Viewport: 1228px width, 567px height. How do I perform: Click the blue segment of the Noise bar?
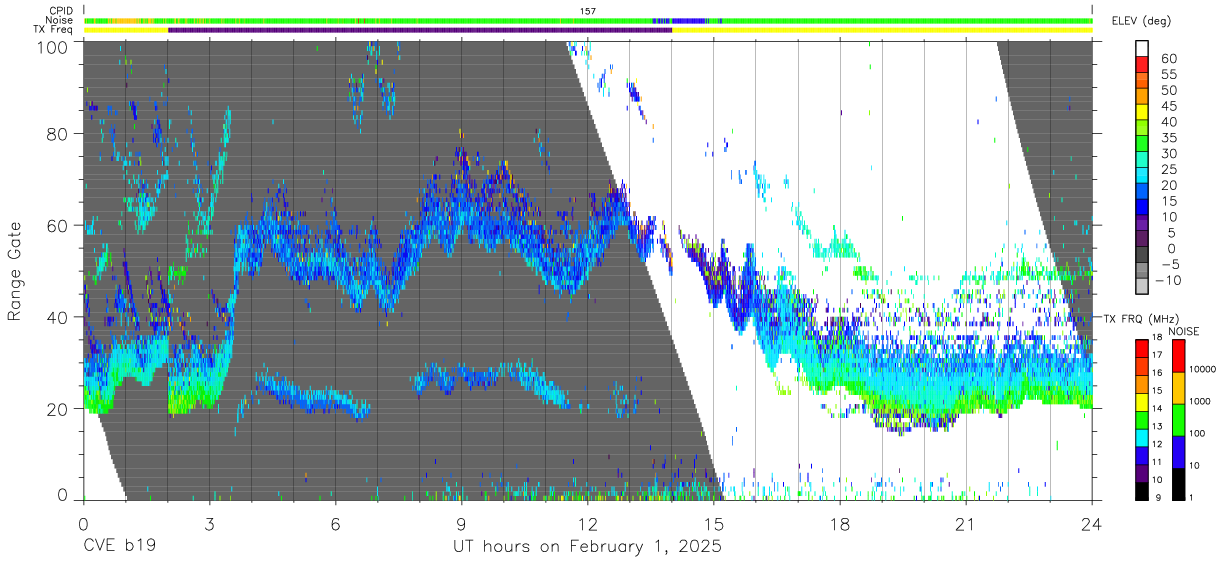pos(690,20)
